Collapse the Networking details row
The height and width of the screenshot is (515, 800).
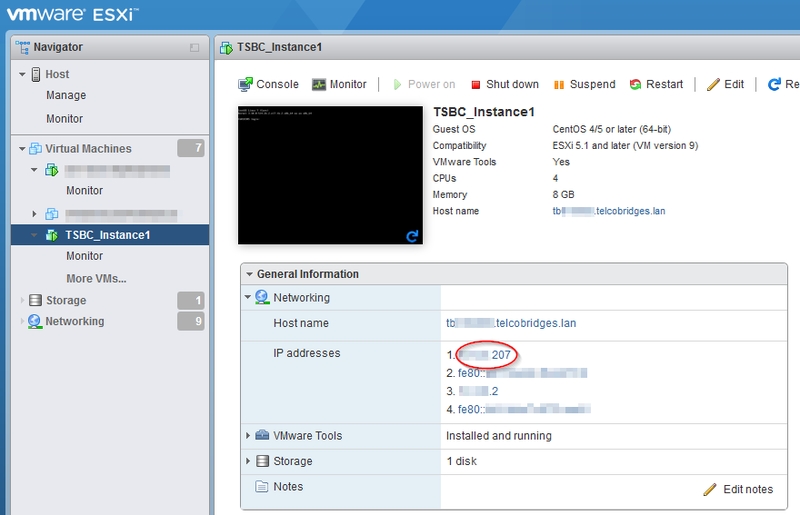(249, 297)
